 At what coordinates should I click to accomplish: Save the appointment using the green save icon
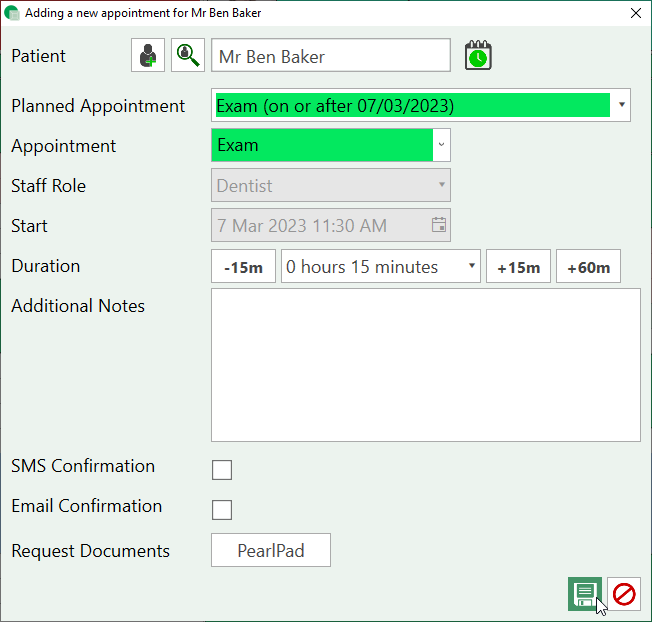coord(585,594)
